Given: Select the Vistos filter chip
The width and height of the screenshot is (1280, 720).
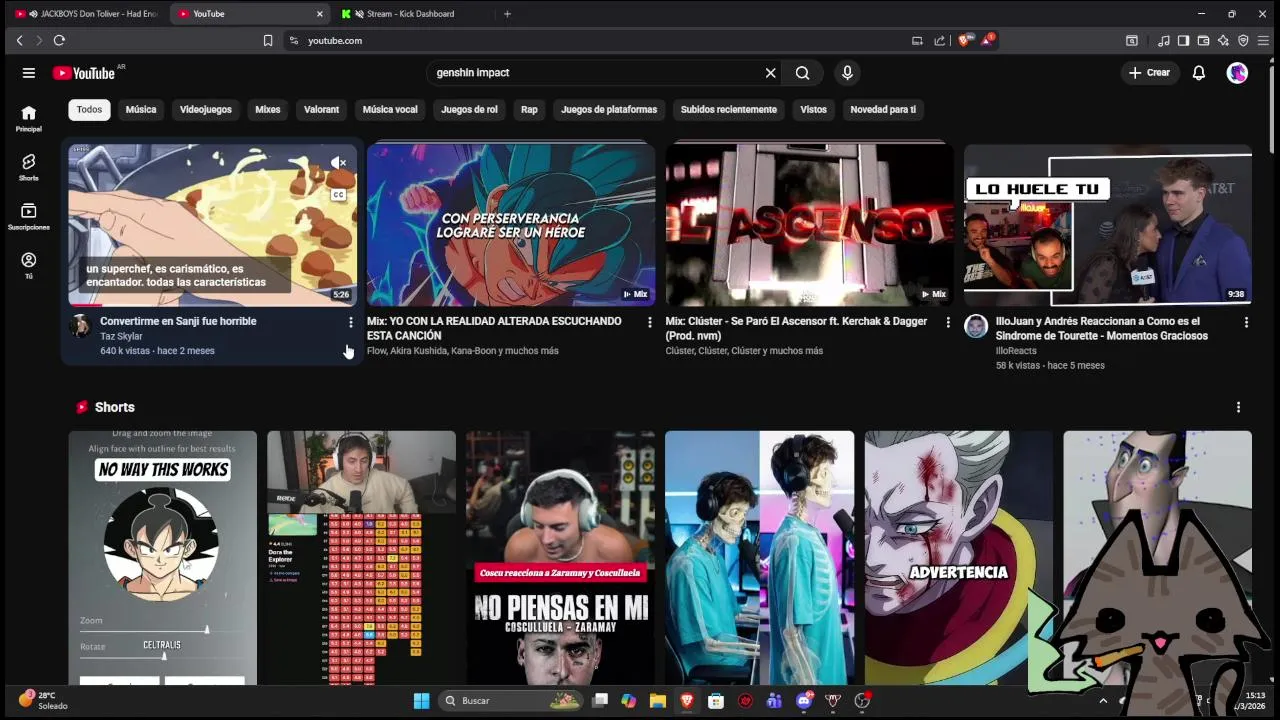Looking at the screenshot, I should (x=813, y=110).
